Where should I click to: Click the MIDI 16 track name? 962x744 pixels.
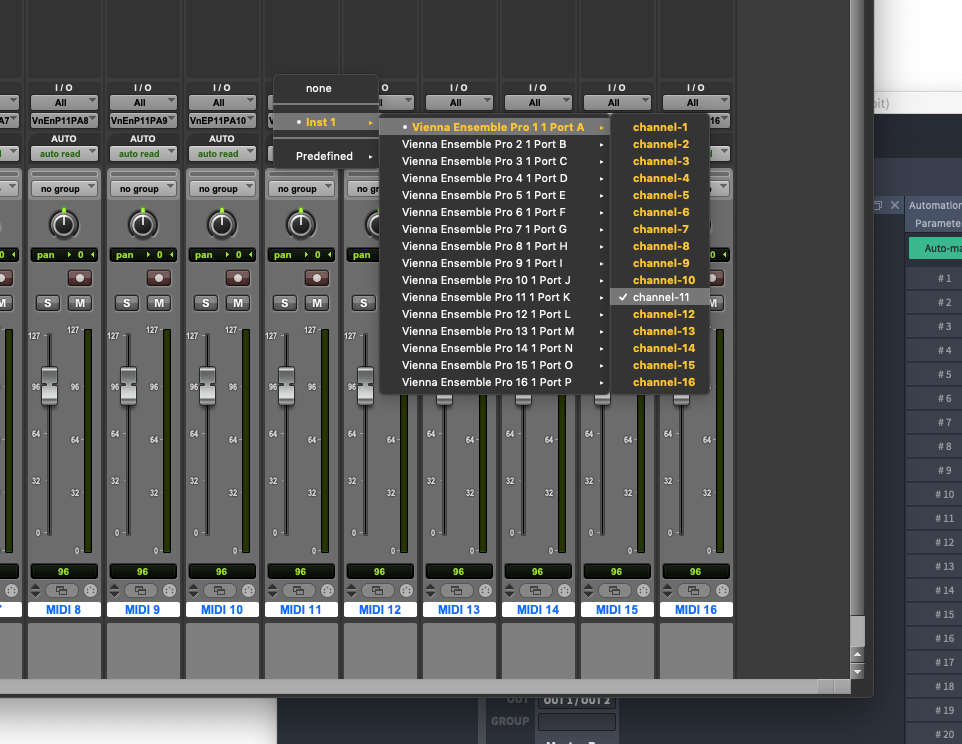pyautogui.click(x=696, y=610)
